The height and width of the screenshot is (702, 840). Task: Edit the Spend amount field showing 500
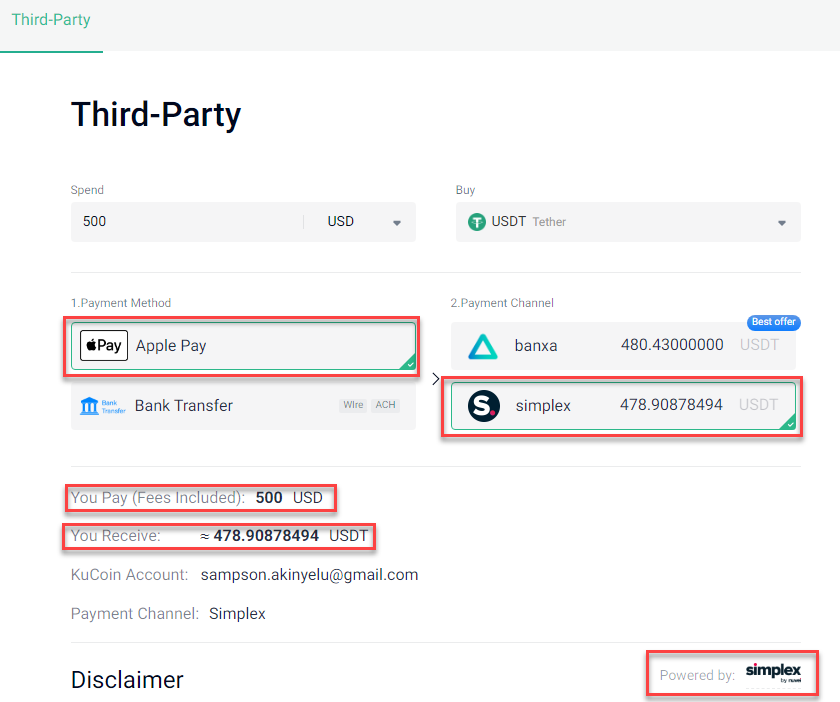point(187,222)
